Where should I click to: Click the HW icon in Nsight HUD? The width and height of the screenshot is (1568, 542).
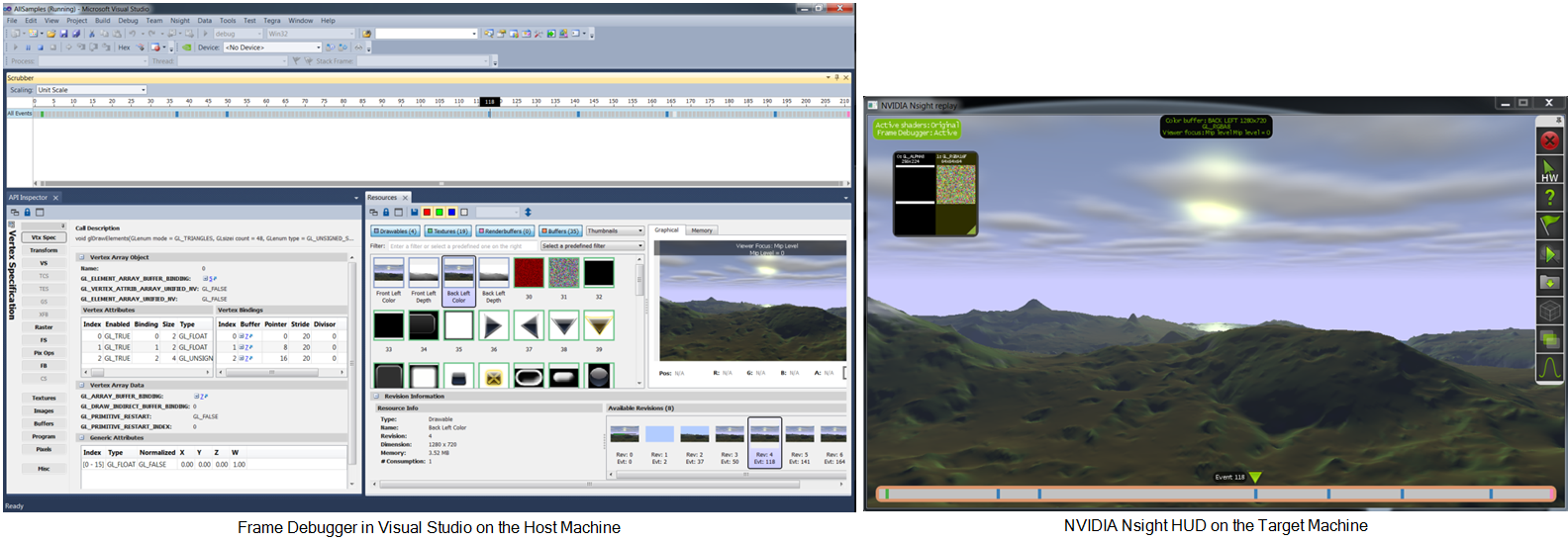(x=1549, y=169)
